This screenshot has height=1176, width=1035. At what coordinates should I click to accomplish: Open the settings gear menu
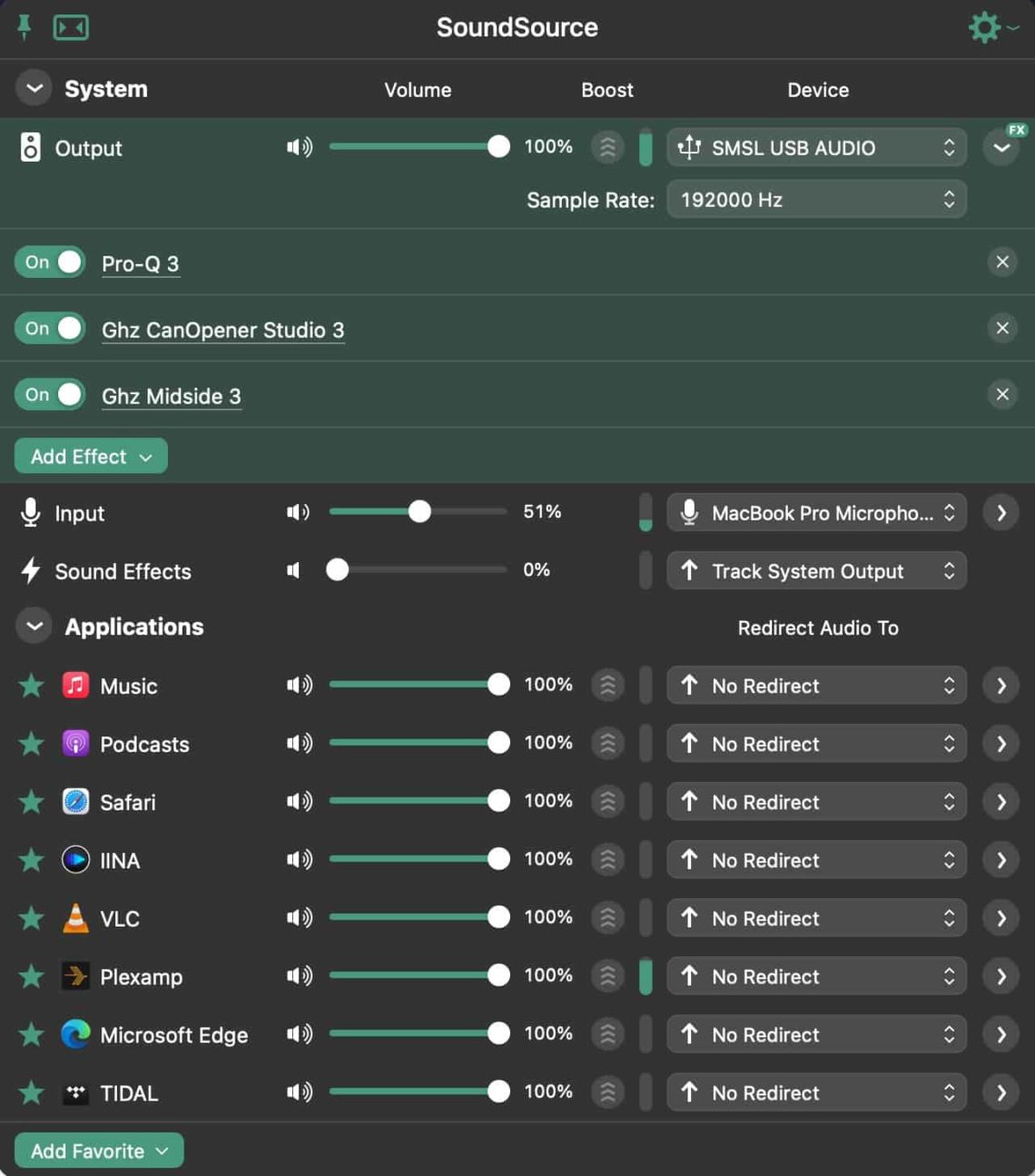pyautogui.click(x=984, y=27)
